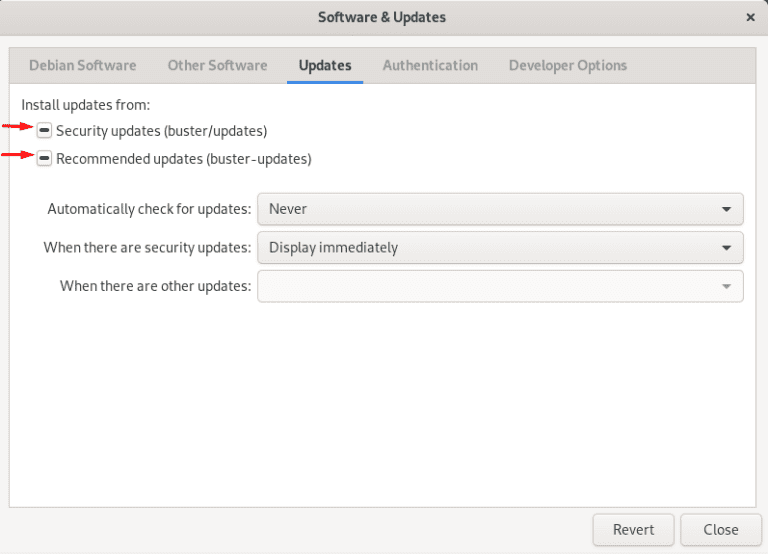Select the Updates tab
768x554 pixels.
point(325,65)
